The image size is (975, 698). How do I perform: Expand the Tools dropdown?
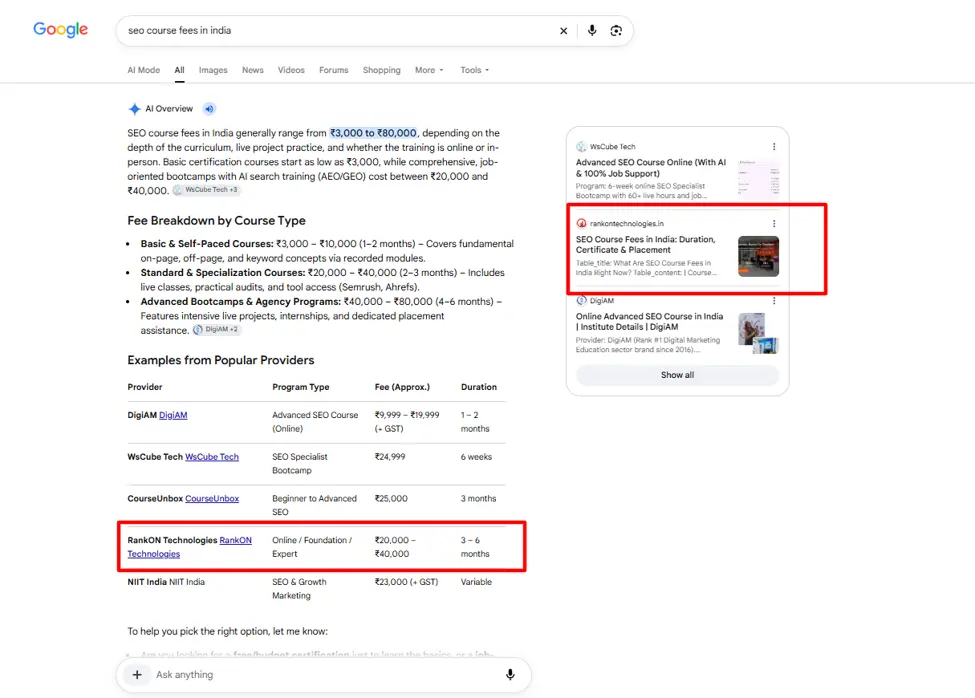[474, 70]
